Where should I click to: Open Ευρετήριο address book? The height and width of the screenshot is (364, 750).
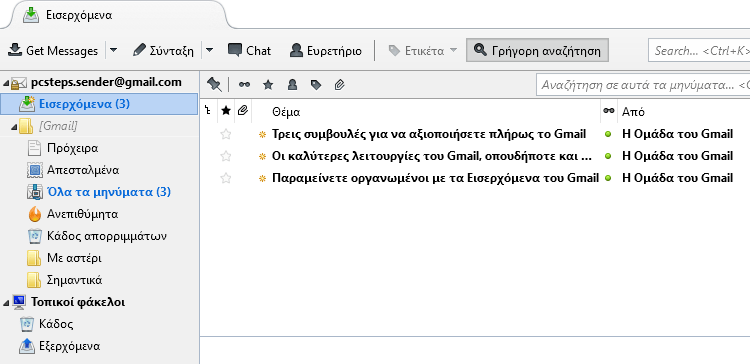(326, 51)
